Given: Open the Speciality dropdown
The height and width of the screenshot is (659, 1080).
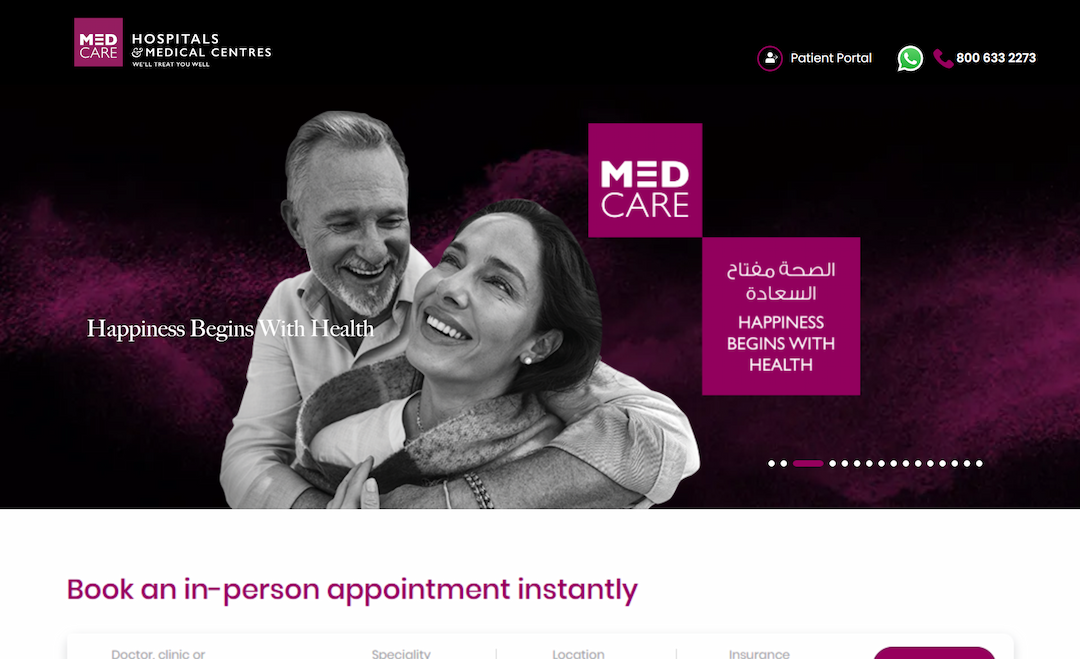Looking at the screenshot, I should (401, 653).
